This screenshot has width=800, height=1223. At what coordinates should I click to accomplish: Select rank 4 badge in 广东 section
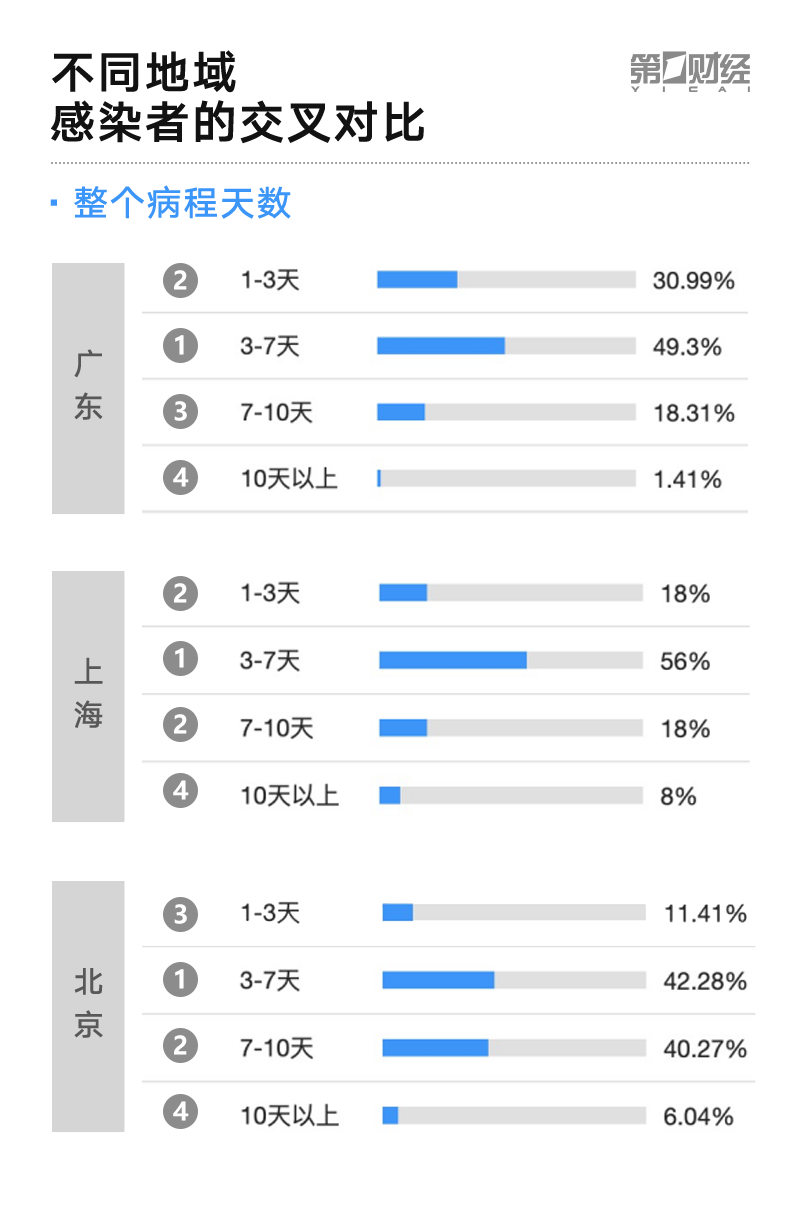pyautogui.click(x=180, y=478)
